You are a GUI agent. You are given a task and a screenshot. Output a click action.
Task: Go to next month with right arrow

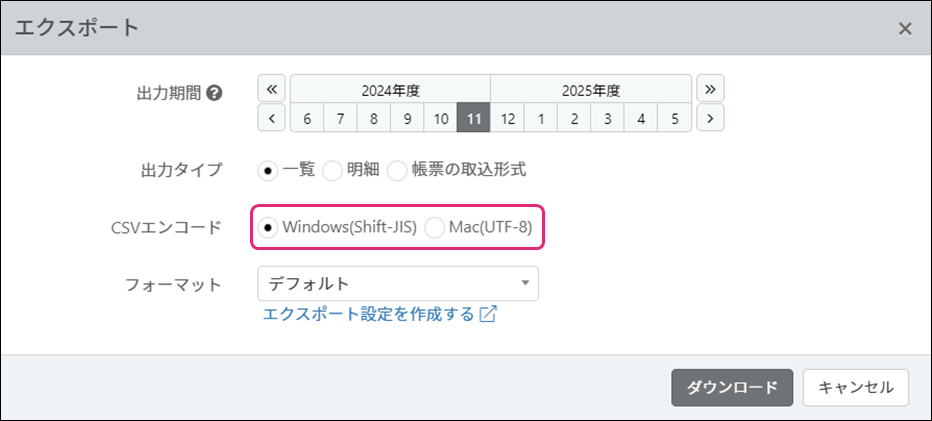click(710, 118)
